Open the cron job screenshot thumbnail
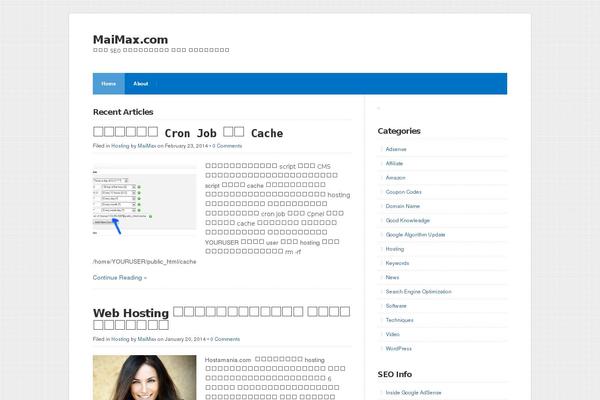Image resolution: width=600 pixels, height=400 pixels. point(145,200)
